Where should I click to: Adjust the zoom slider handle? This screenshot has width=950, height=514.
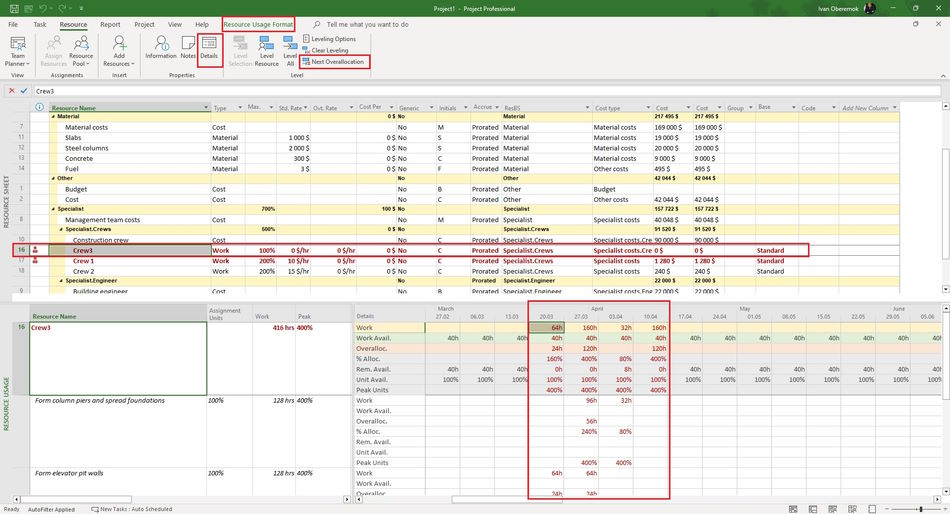tap(920, 509)
